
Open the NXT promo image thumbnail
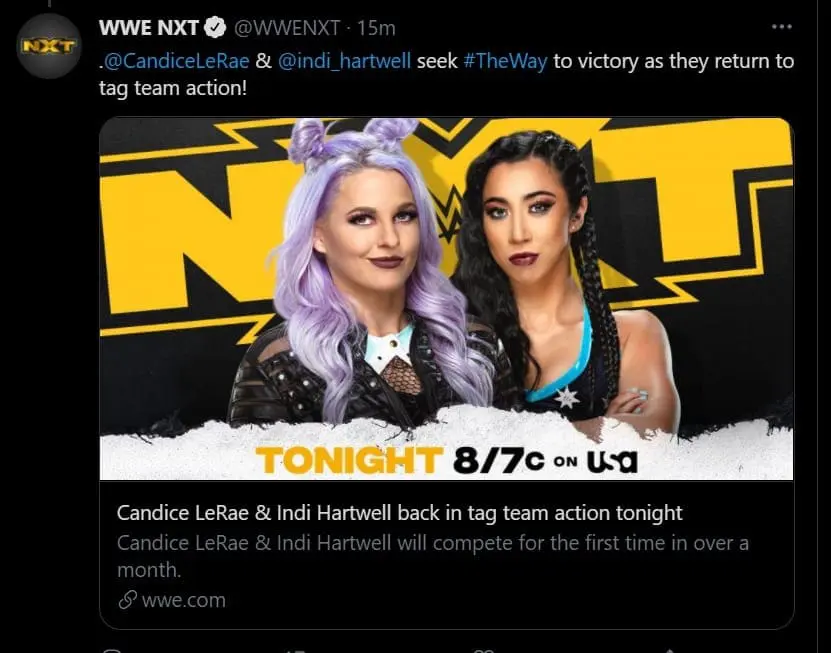click(446, 298)
